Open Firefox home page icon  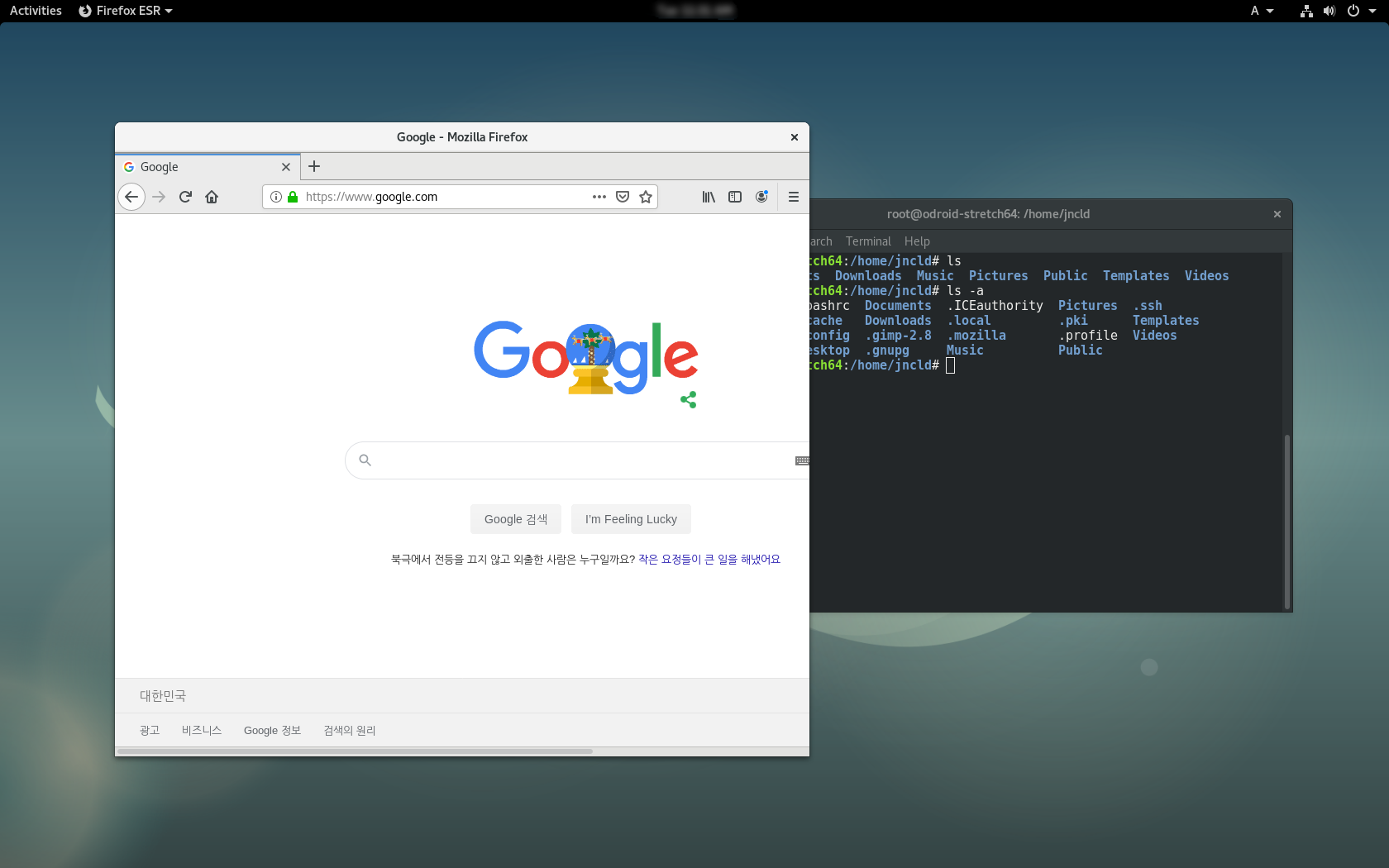(212, 197)
